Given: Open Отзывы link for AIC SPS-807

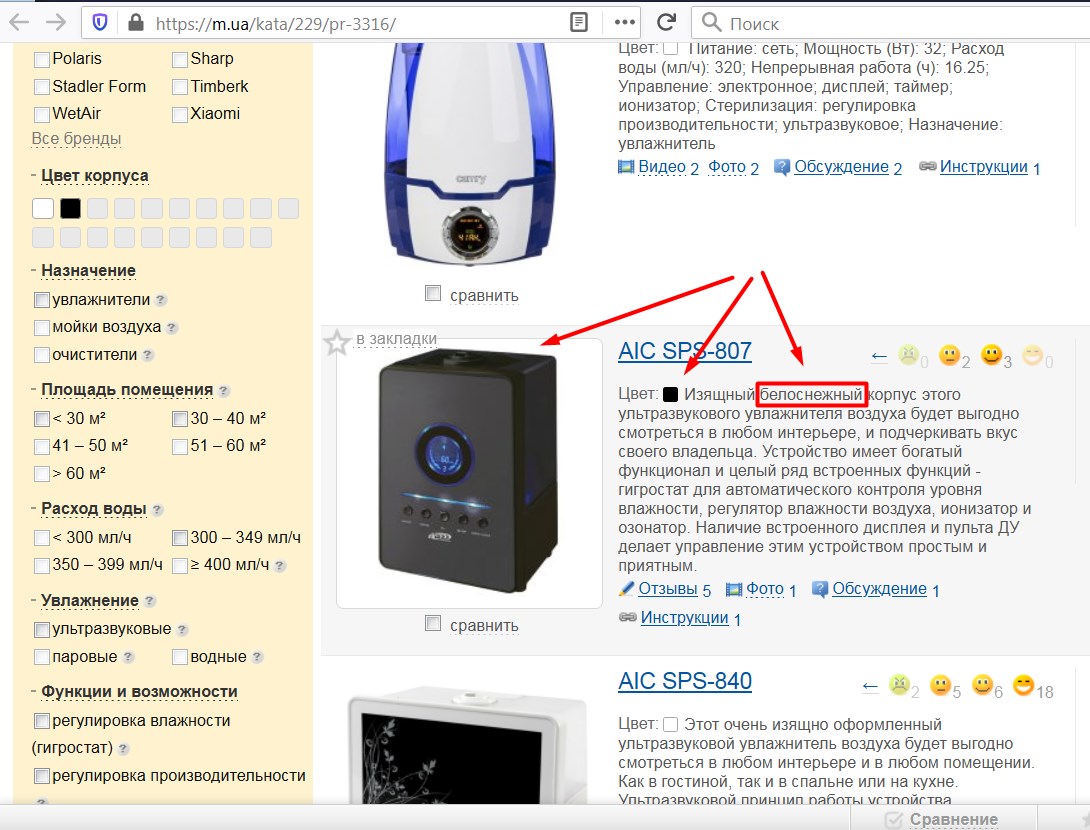Looking at the screenshot, I should 667,589.
